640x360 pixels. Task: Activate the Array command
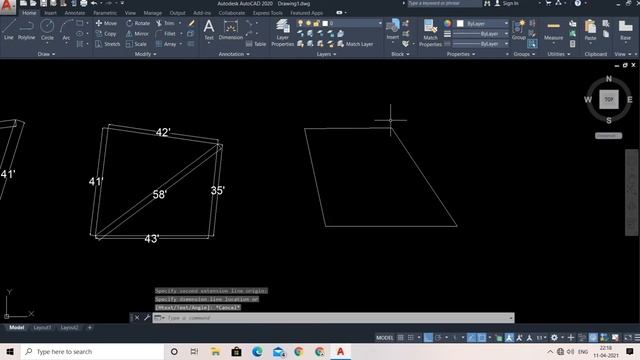coord(166,44)
